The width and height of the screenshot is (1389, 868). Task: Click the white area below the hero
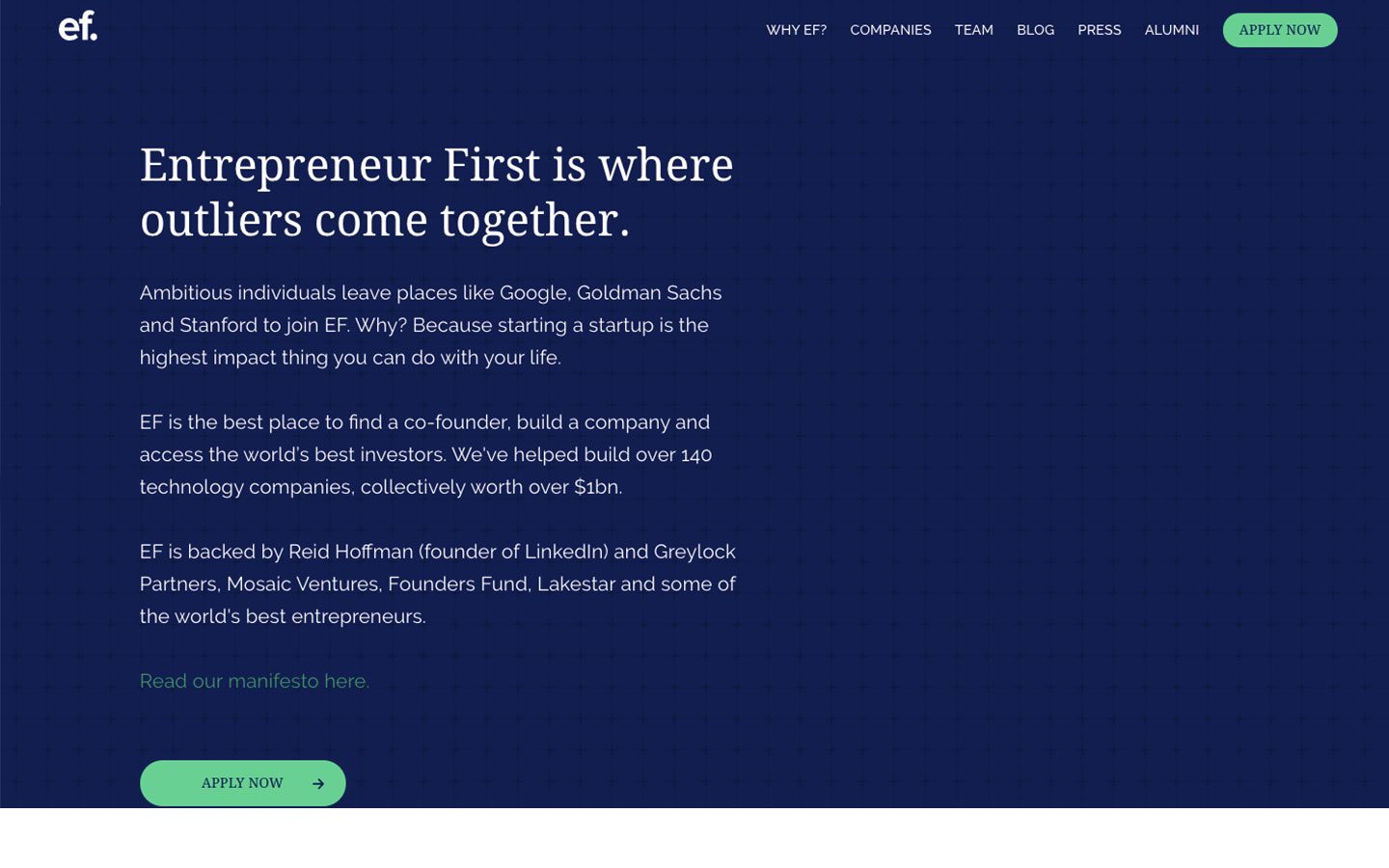(x=694, y=838)
